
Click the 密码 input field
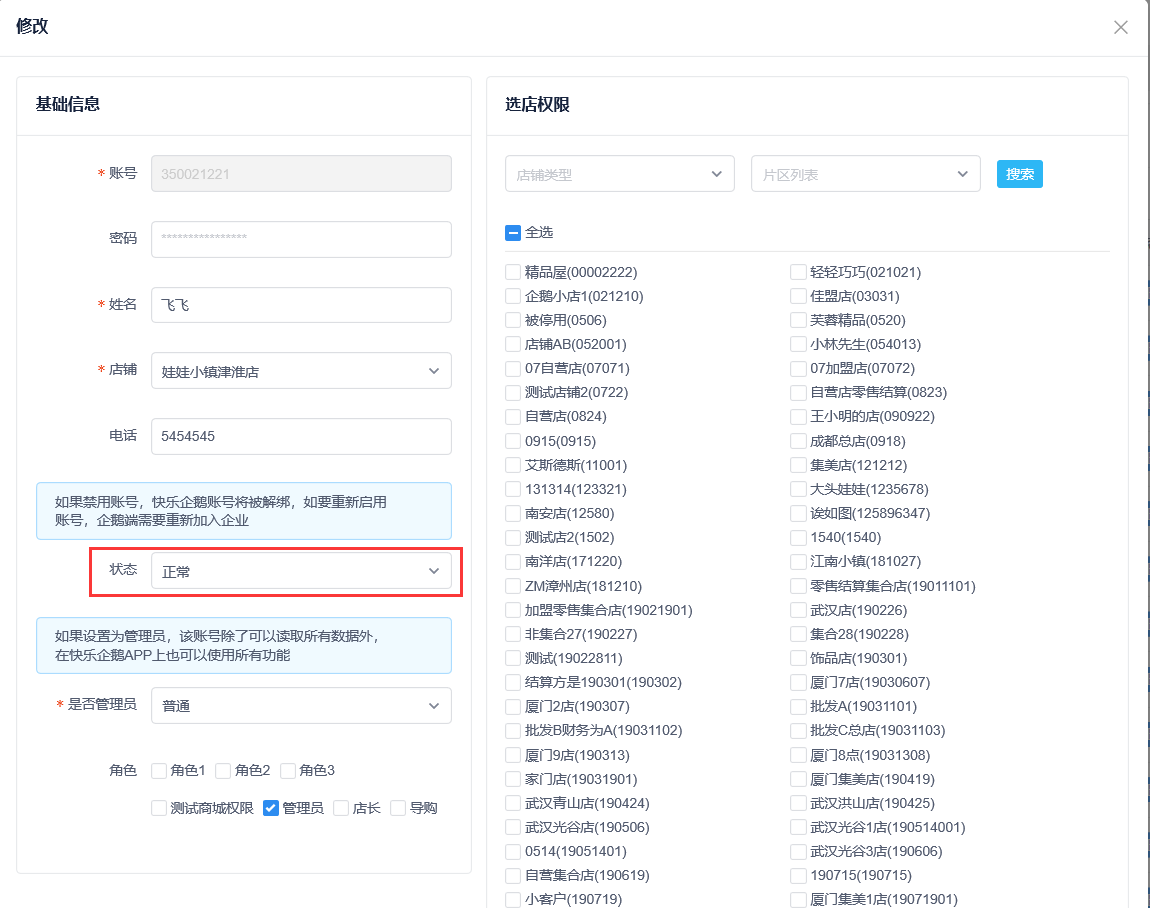(x=301, y=239)
